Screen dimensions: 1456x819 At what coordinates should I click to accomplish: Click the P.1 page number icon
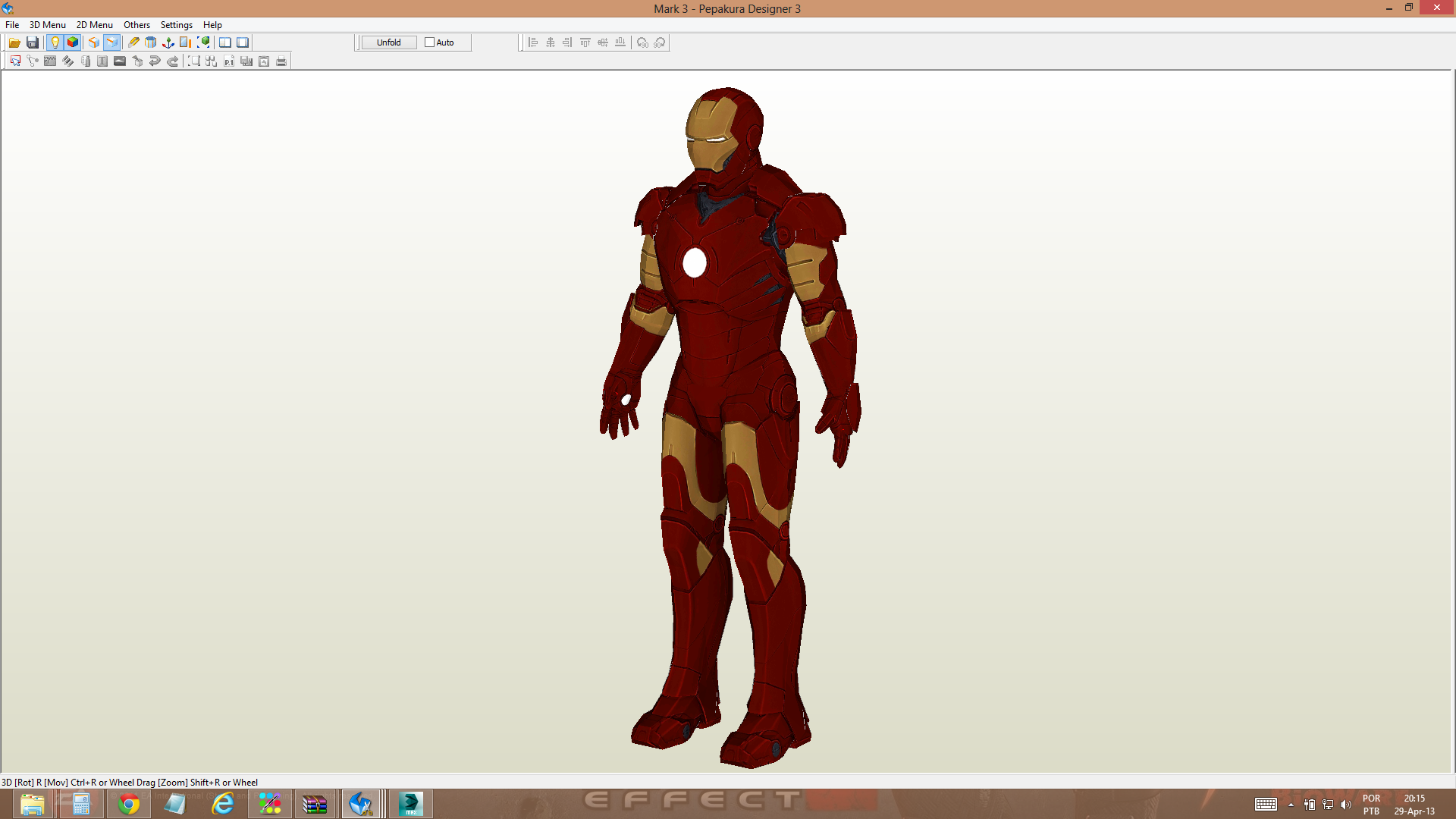point(229,61)
